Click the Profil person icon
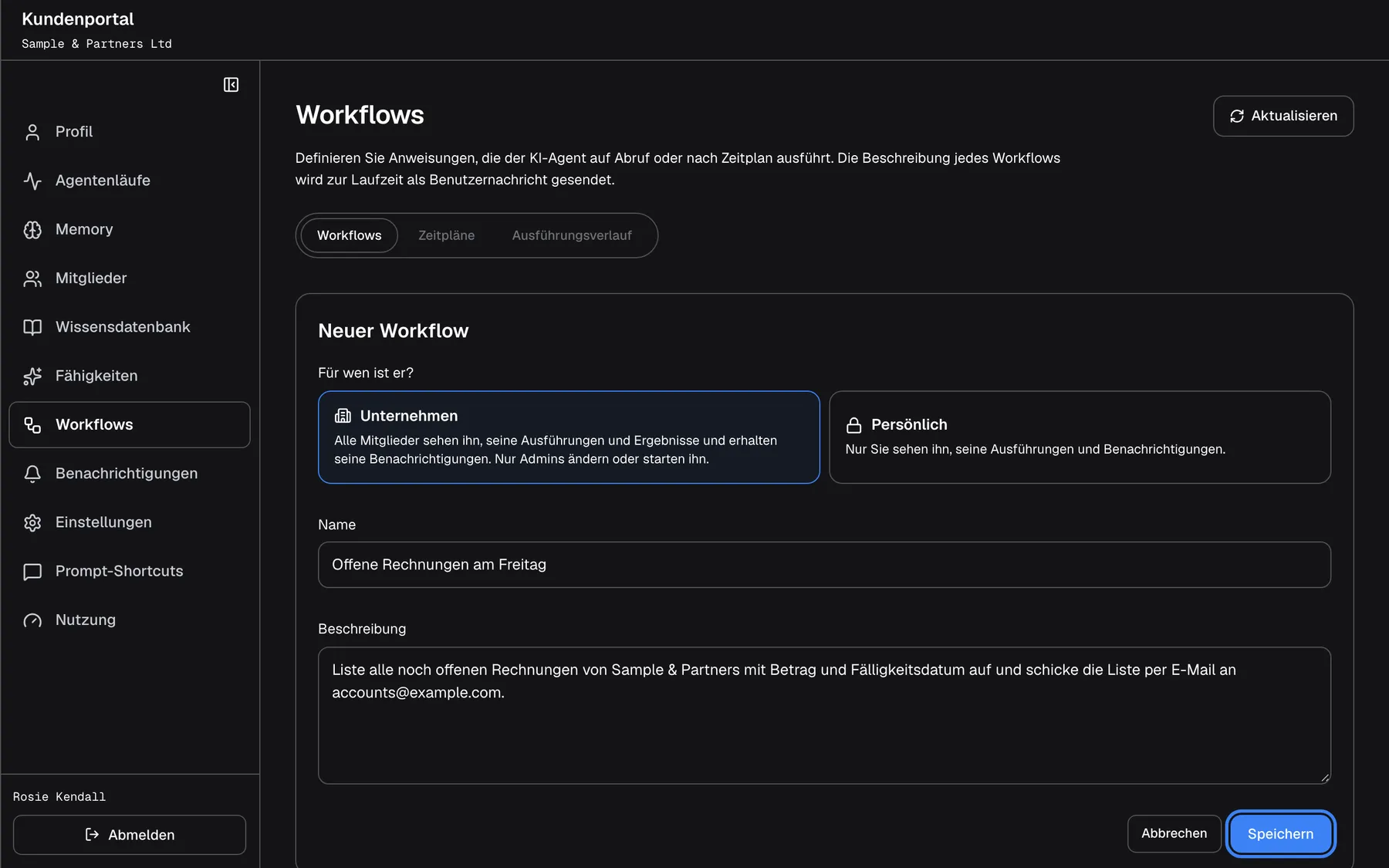 point(32,132)
